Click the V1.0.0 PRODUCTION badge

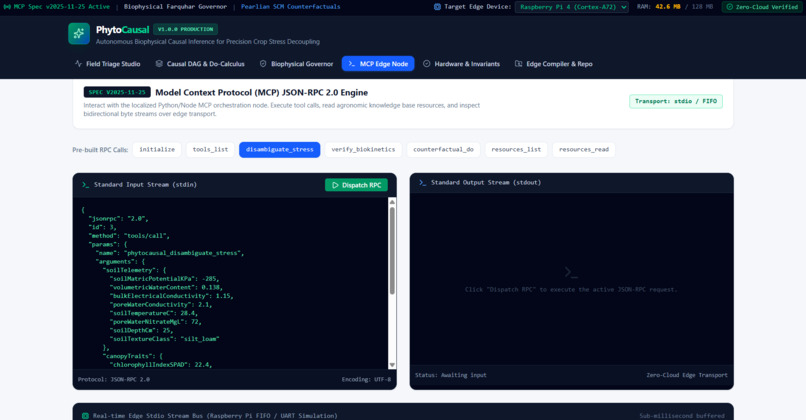tap(185, 29)
